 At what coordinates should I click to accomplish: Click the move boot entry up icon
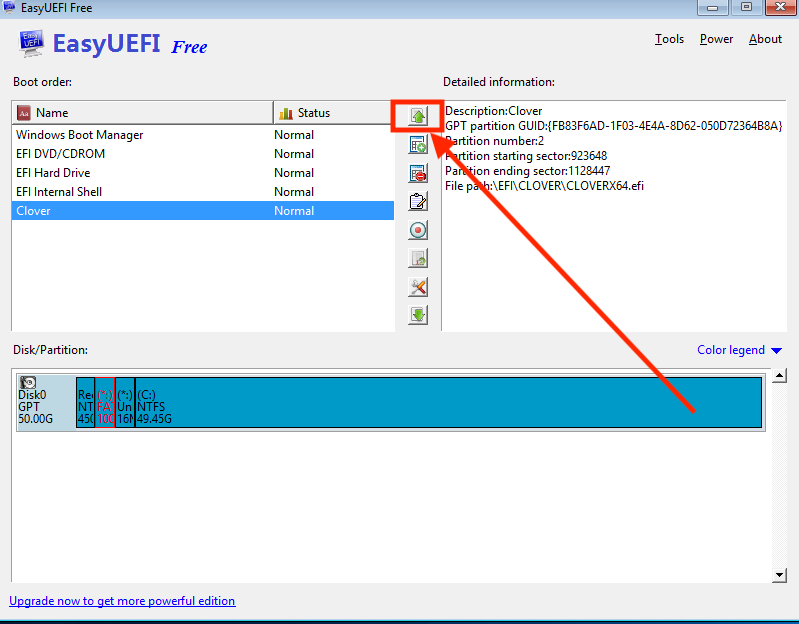coord(418,116)
